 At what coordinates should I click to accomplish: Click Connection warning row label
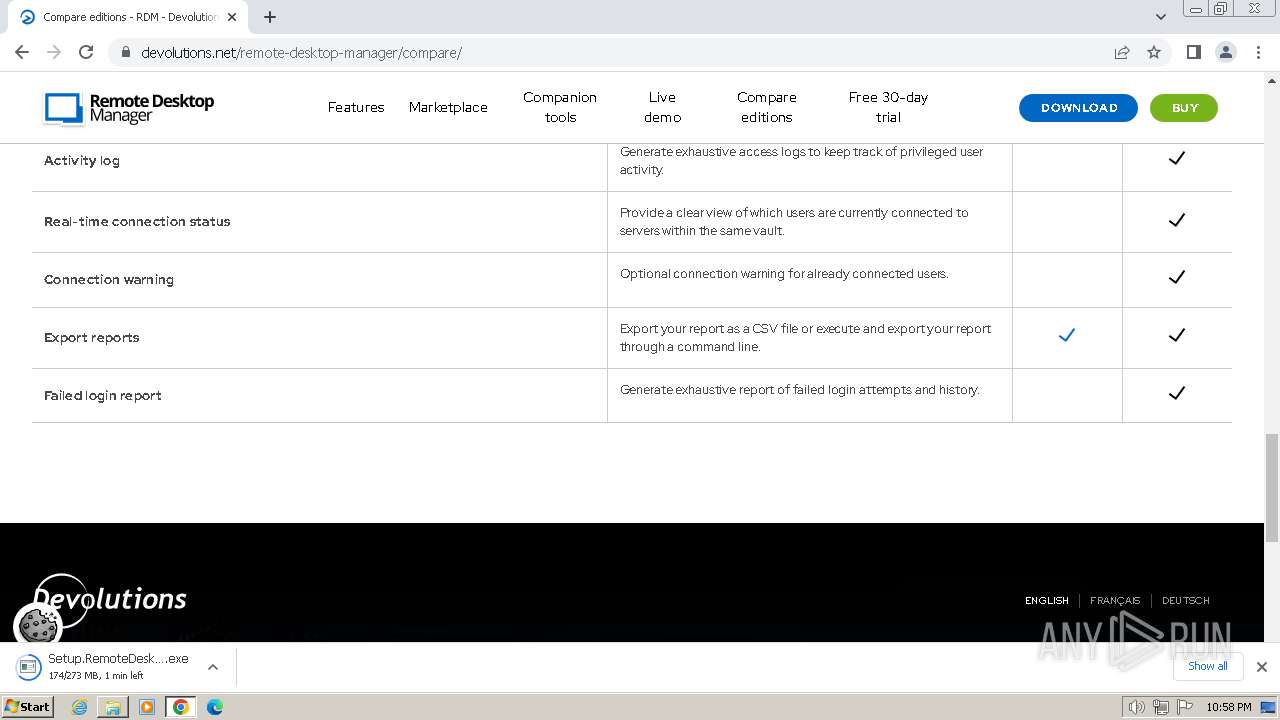(x=109, y=280)
